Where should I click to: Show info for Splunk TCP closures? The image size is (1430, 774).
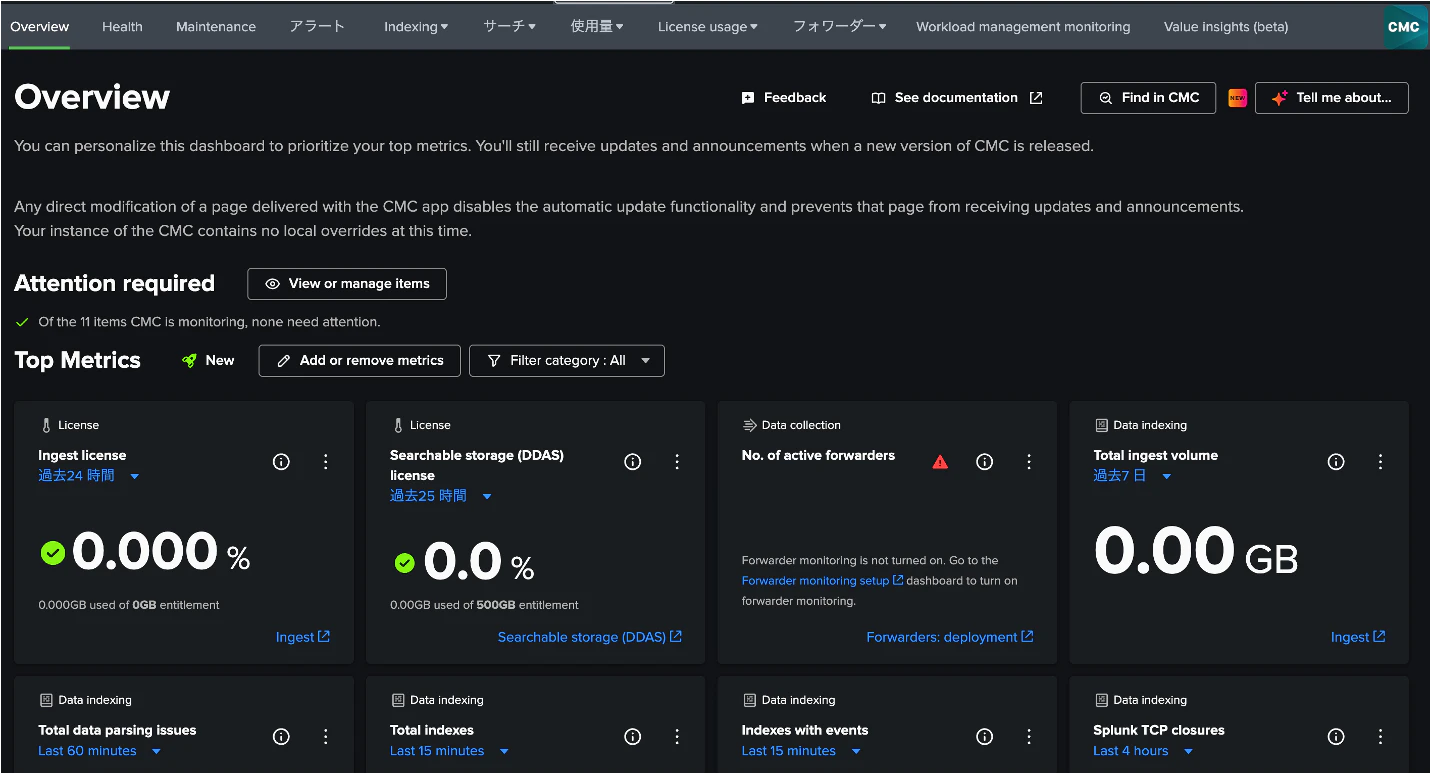1336,737
